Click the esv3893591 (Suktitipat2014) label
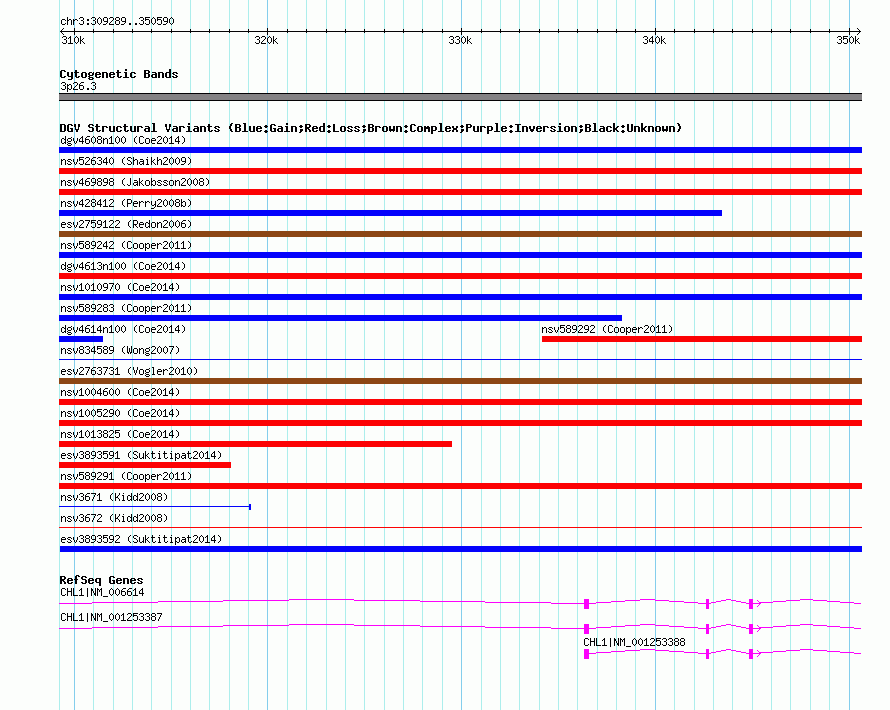 (141, 455)
